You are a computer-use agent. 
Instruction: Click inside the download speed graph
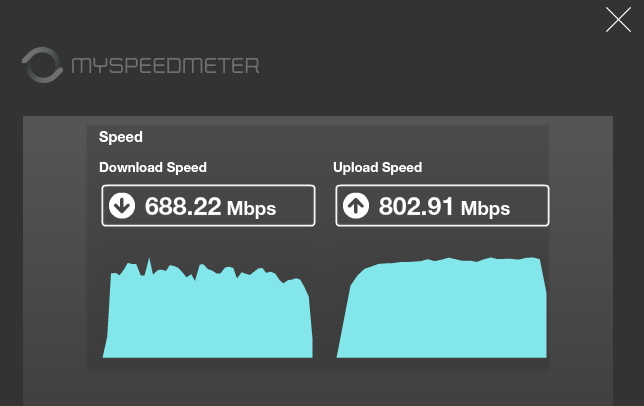coord(207,316)
